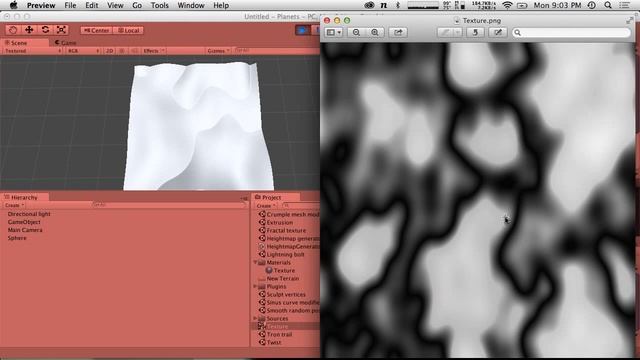Select the Move tool in Unity toolbar
Image resolution: width=640 pixels, height=360 pixels.
[x=29, y=30]
